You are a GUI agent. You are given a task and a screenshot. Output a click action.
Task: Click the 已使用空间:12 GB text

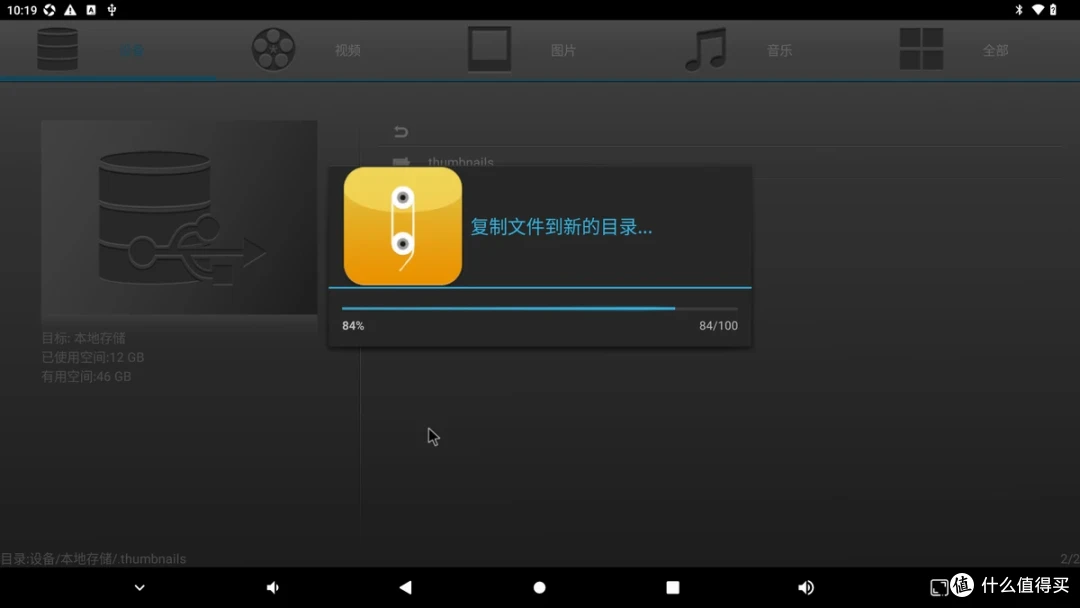click(92, 357)
